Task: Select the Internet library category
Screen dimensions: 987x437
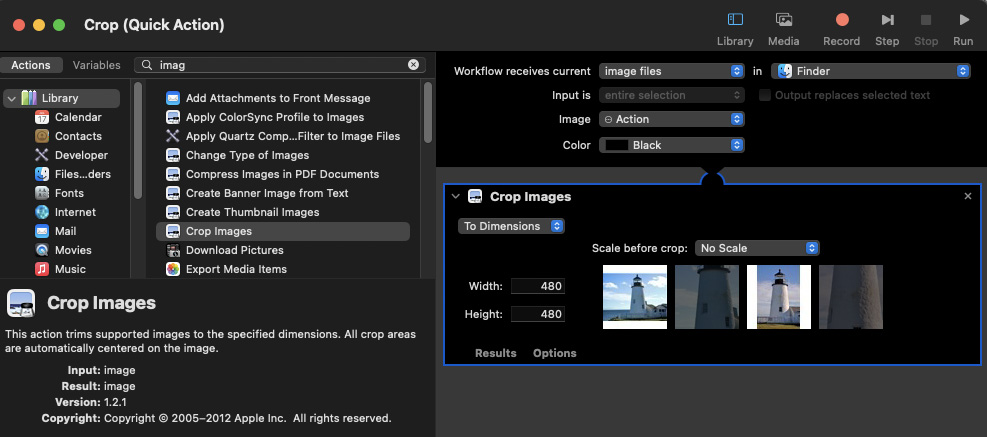Action: (77, 212)
